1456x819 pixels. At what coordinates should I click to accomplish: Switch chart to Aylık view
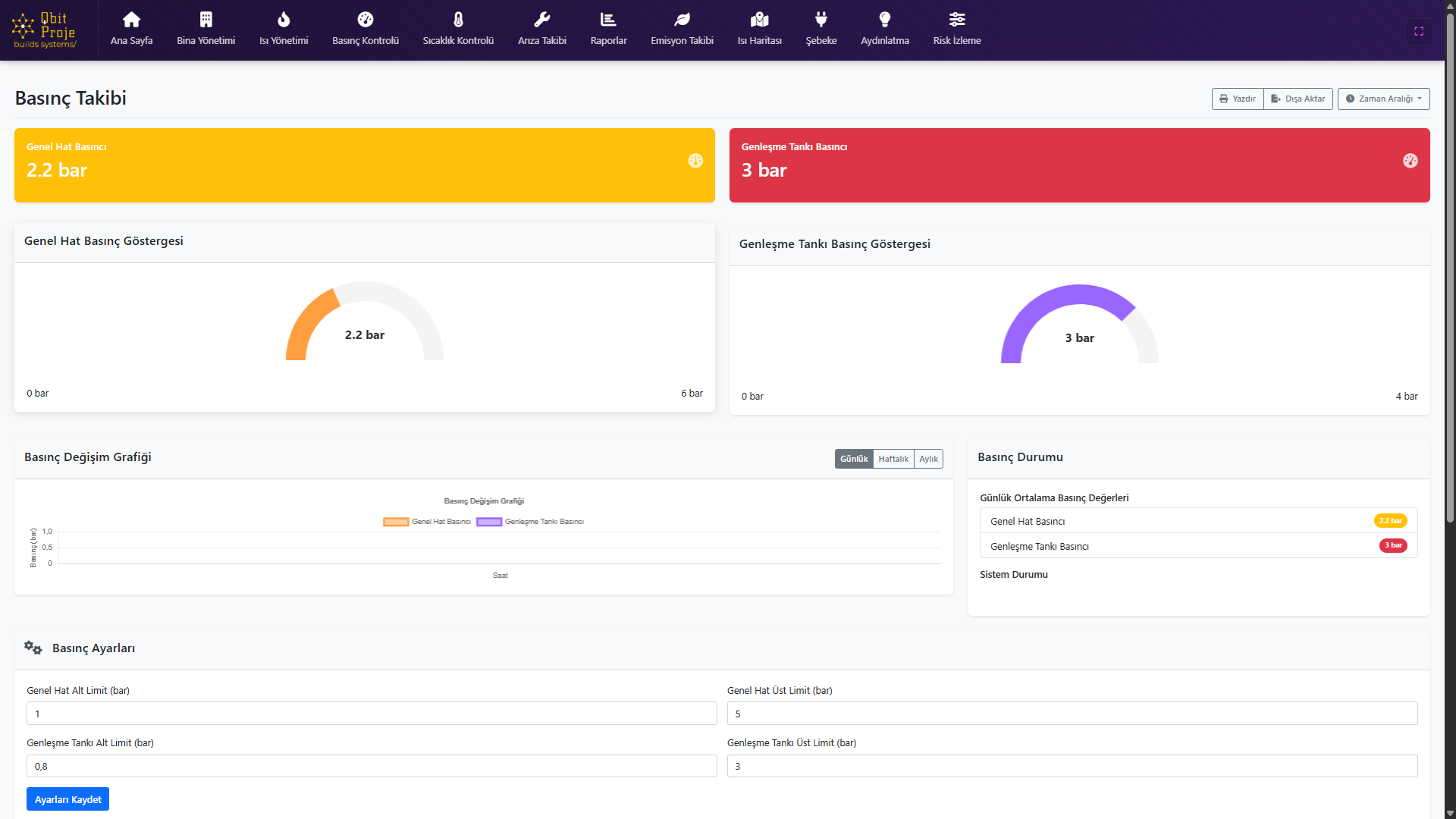(928, 459)
